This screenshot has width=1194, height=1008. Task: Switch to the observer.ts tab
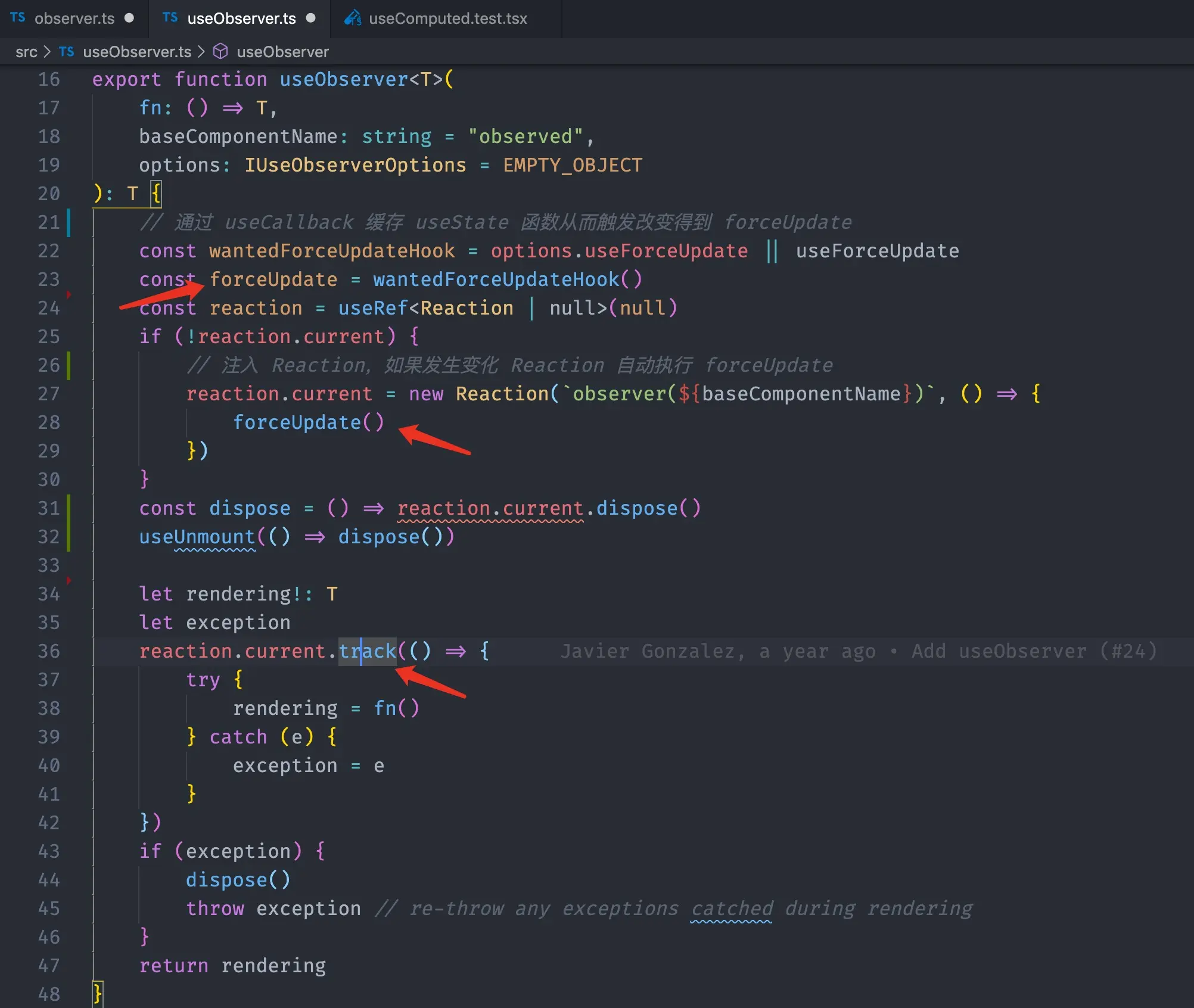coord(74,18)
